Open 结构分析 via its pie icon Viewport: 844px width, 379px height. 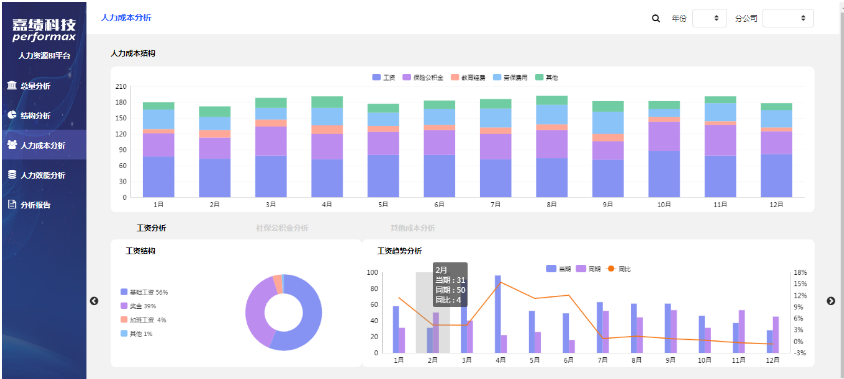tap(12, 115)
